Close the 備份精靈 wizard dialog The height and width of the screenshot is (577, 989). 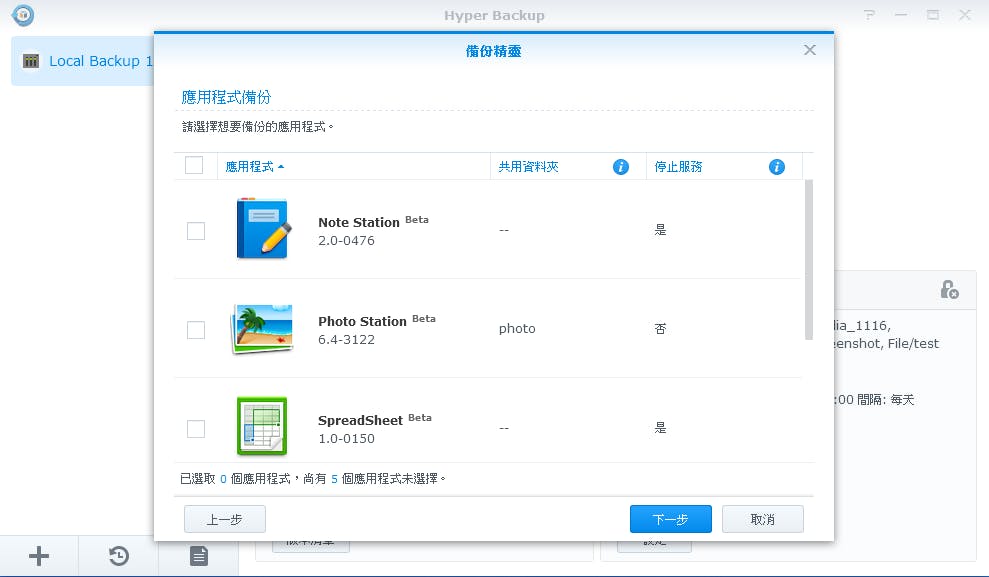pyautogui.click(x=810, y=50)
